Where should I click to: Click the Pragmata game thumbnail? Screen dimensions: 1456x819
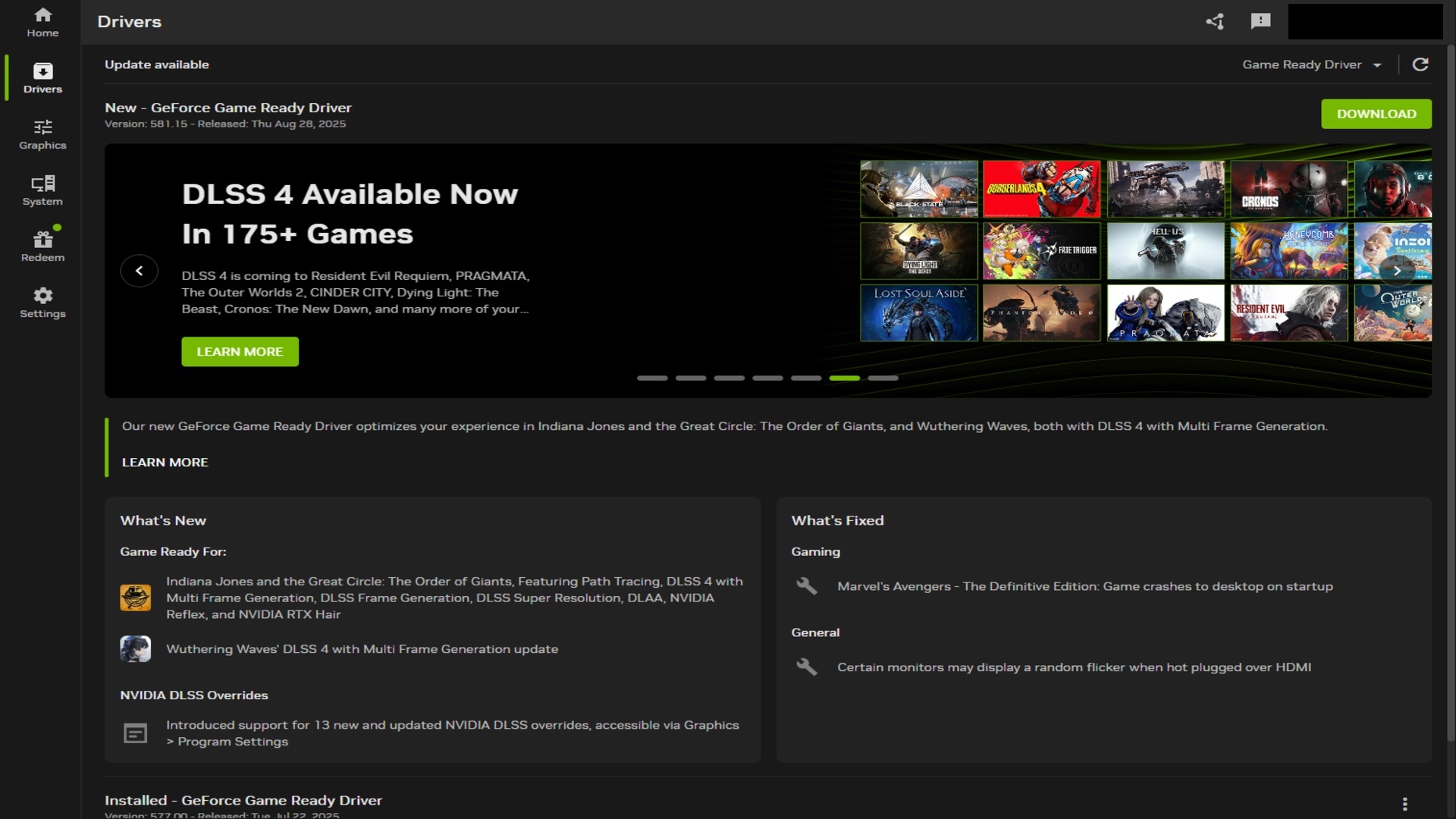[1166, 312]
